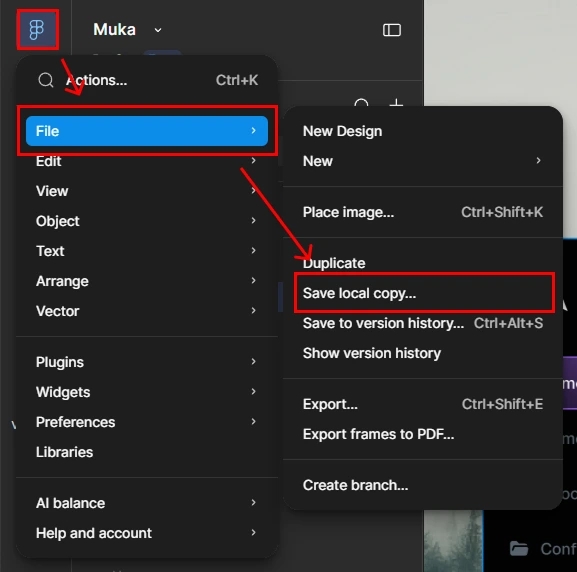Select Export option
Viewport: 577px width, 572px height.
[423, 404]
